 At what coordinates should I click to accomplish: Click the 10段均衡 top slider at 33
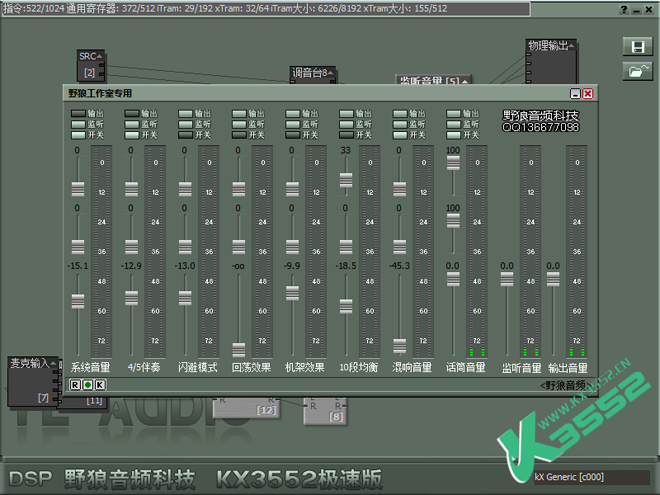pos(346,180)
